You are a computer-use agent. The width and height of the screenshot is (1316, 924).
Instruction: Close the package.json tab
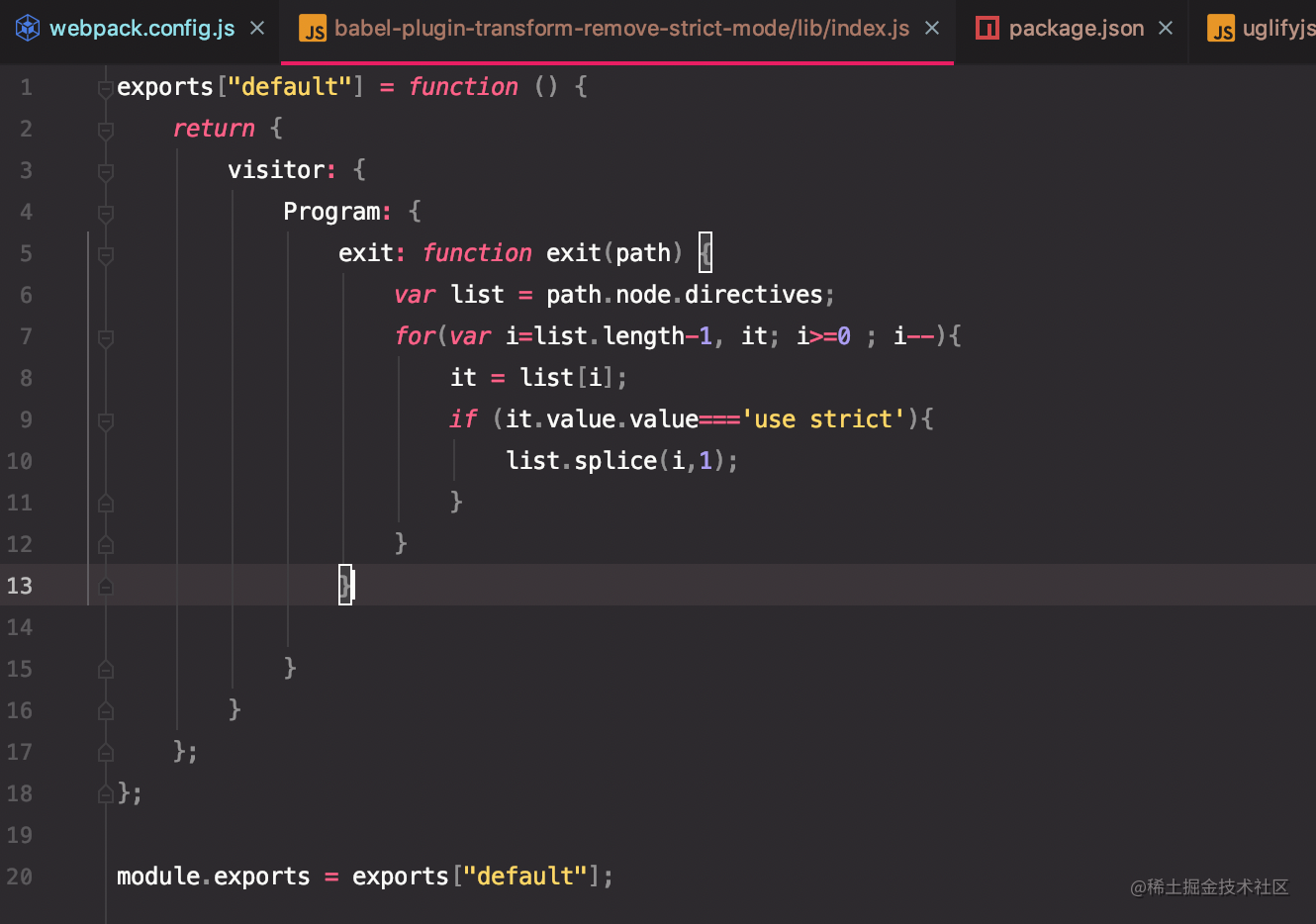[x=1165, y=28]
